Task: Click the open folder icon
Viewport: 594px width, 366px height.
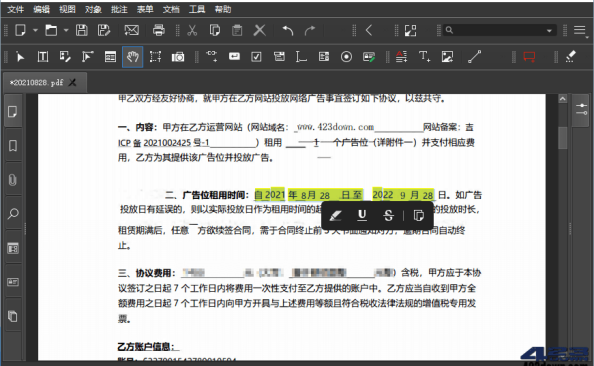Action: pyautogui.click(x=51, y=30)
